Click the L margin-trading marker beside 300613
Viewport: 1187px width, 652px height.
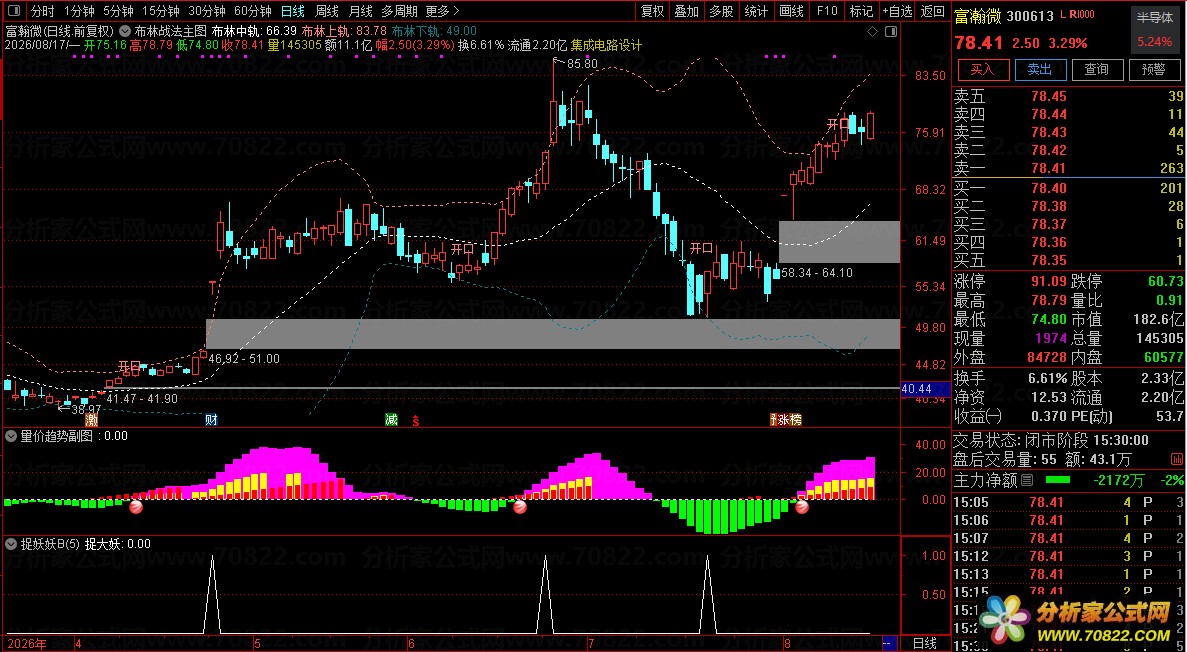1064,14
